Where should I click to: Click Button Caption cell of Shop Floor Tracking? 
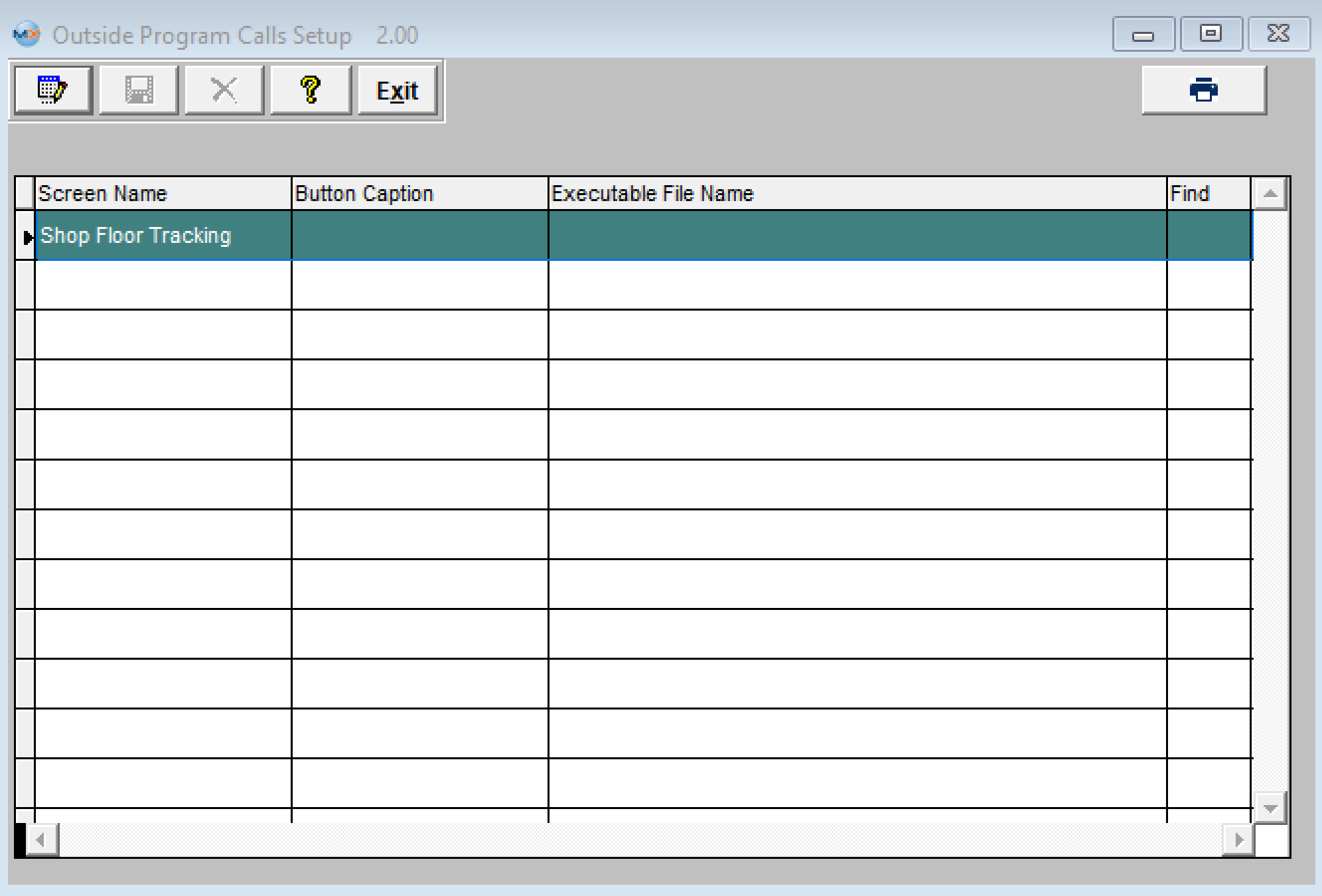tap(419, 236)
